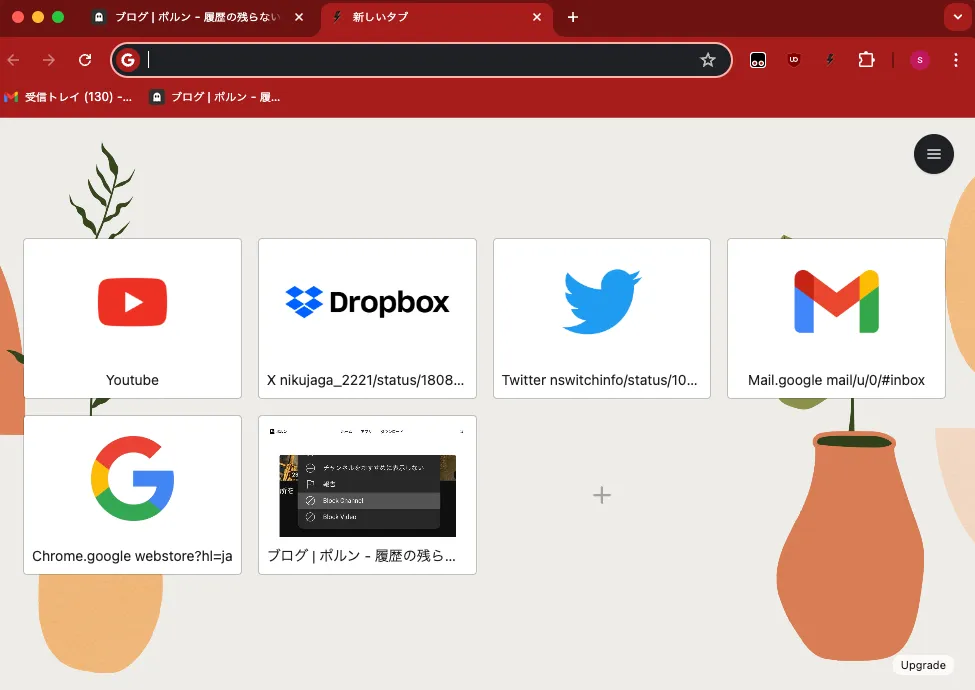Image resolution: width=975 pixels, height=690 pixels.
Task: Close the 新しいタブ tab
Action: tap(537, 17)
